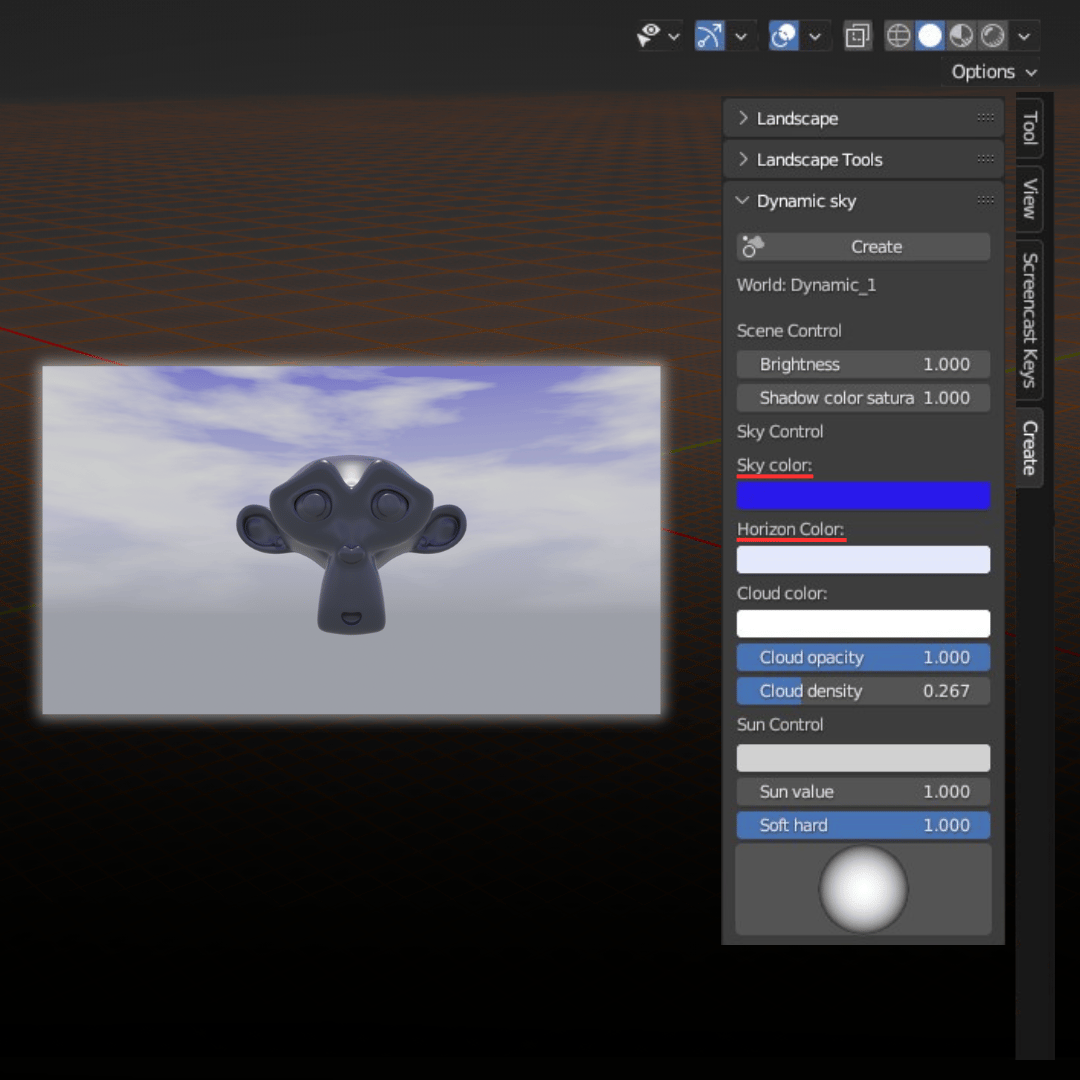Click the Sky Control label
This screenshot has width=1080, height=1080.
coord(780,431)
